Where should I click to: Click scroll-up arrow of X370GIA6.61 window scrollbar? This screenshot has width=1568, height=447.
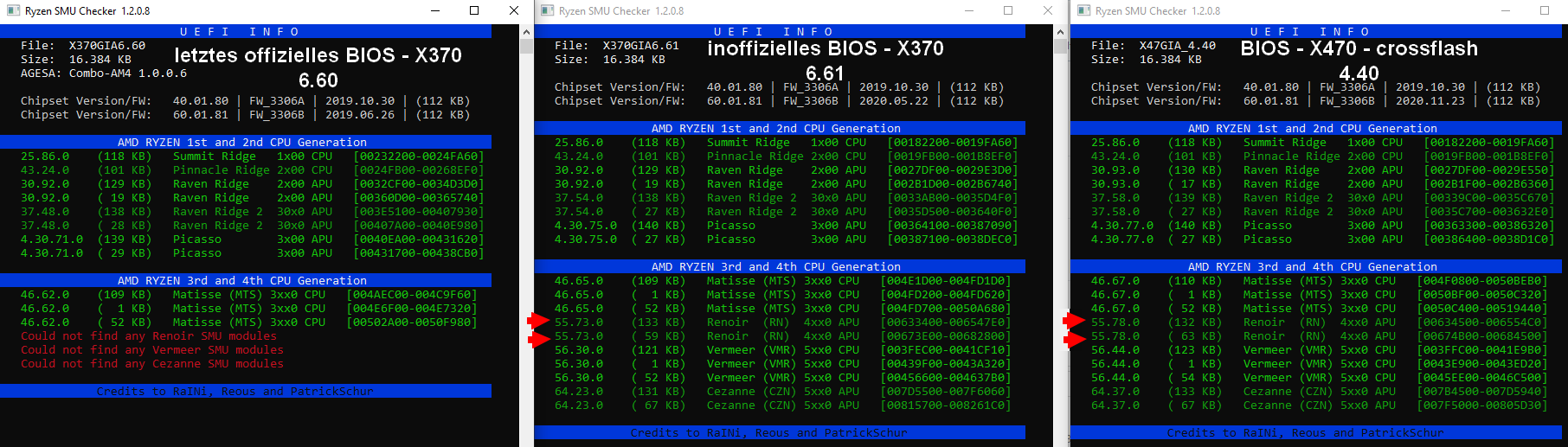[x=1060, y=31]
